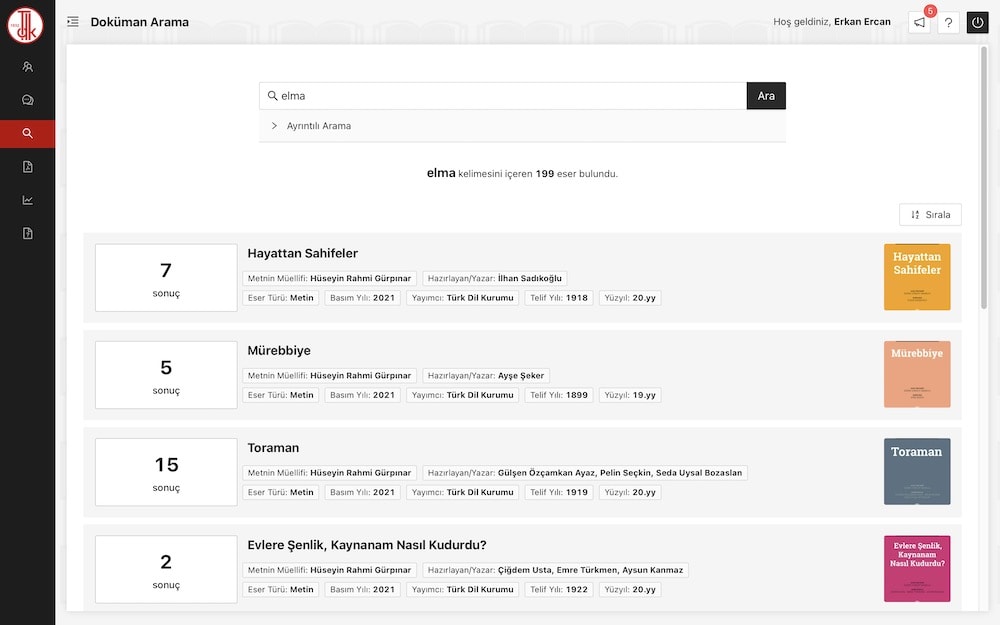The width and height of the screenshot is (1000, 625).
Task: Click the Mürebbiye book cover thumbnail
Action: tap(916, 374)
